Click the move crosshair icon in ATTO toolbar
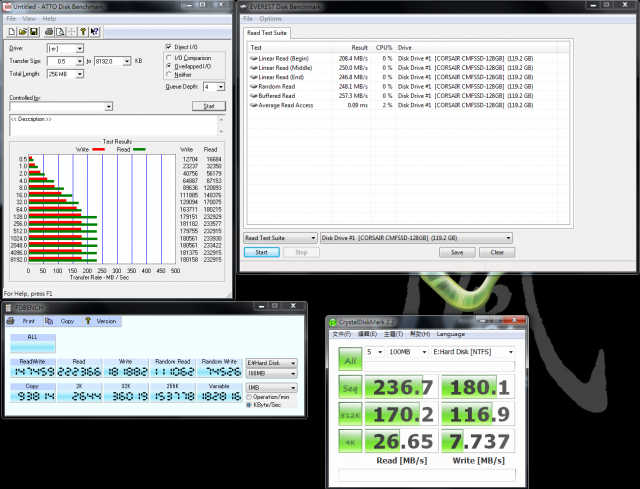Screen dimensions: 640x489 [x=71, y=31]
